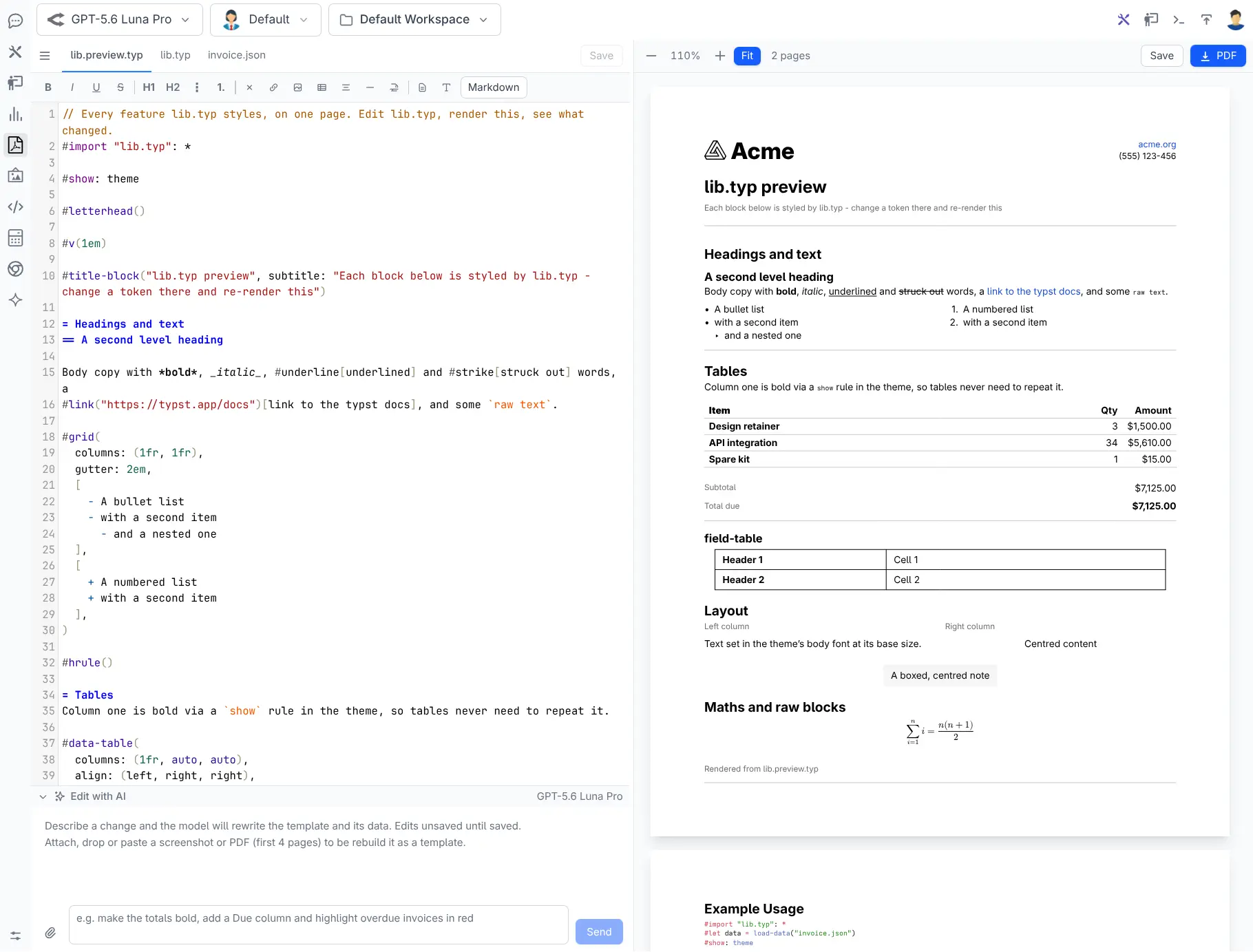This screenshot has width=1253, height=952.
Task: Click the upload arrow icon at top right
Action: [1206, 19]
